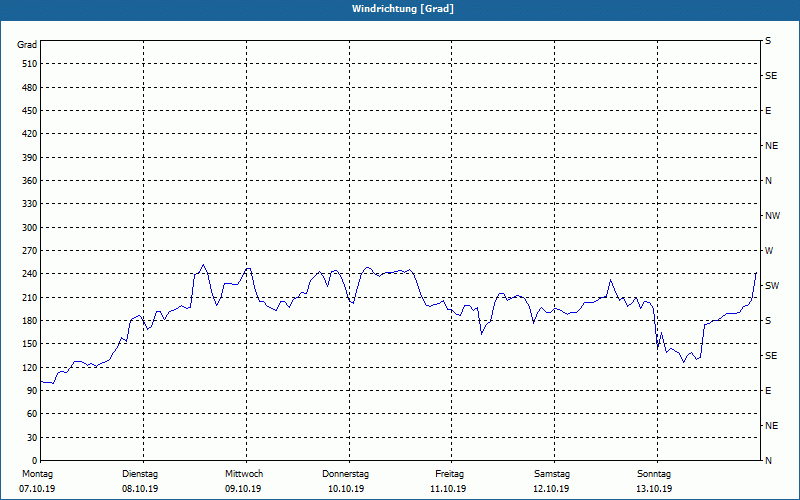Click the 480 degree axis value

coord(30,88)
